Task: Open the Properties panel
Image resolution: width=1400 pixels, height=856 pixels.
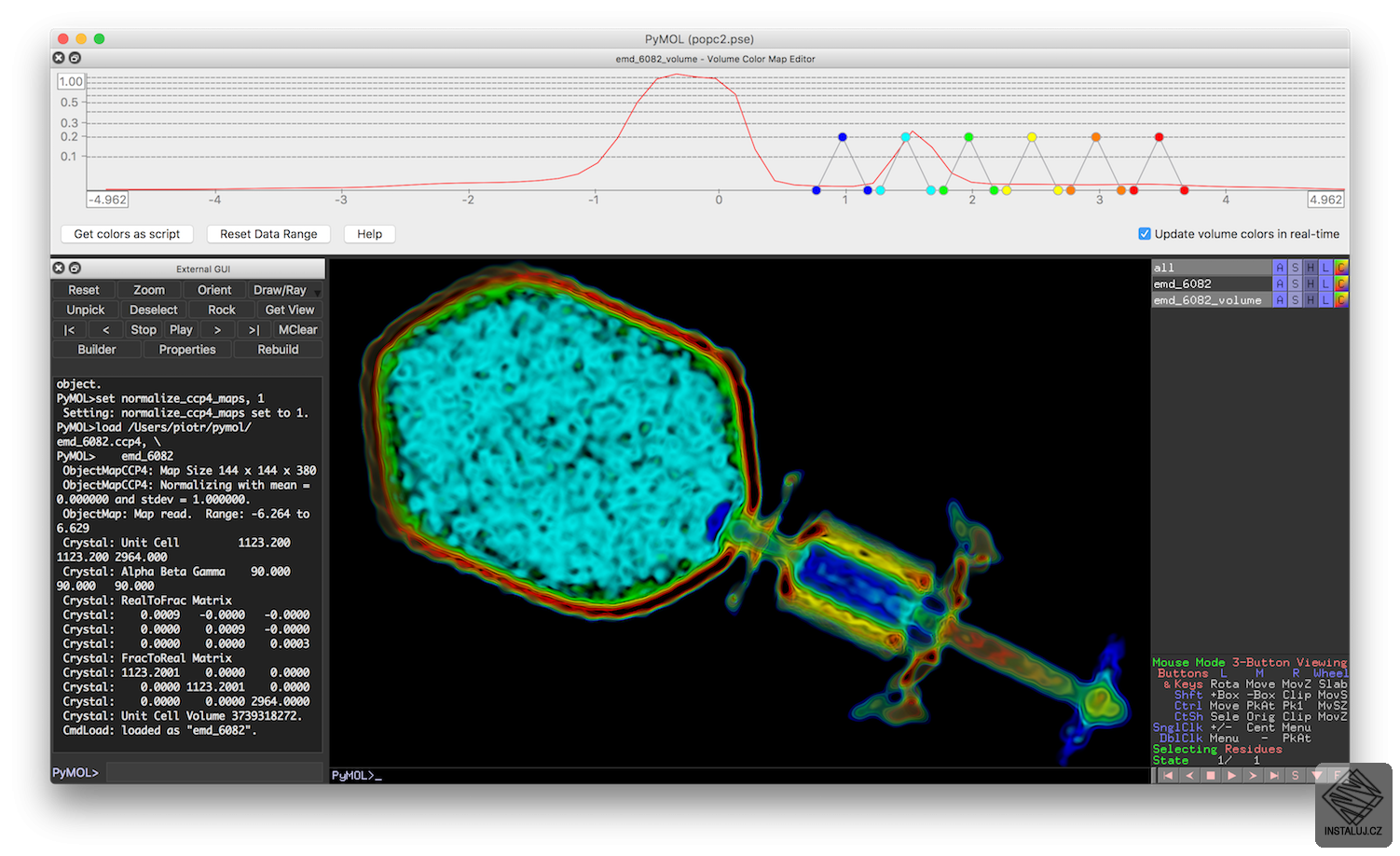Action: pos(187,350)
